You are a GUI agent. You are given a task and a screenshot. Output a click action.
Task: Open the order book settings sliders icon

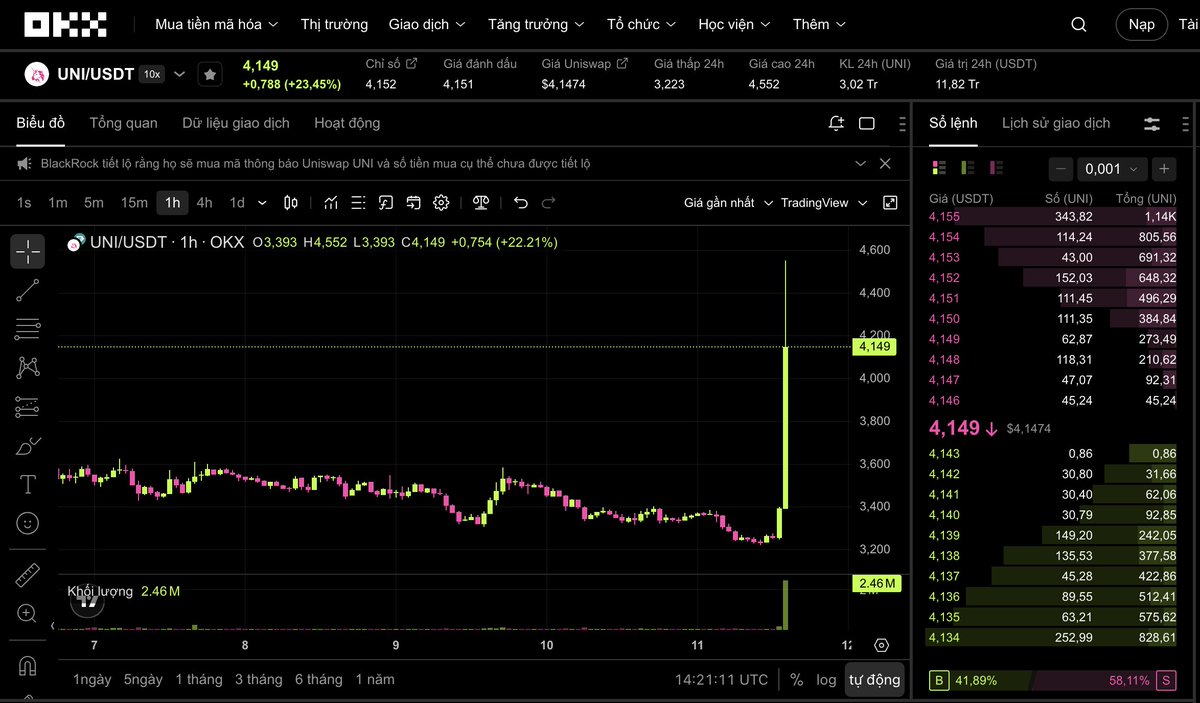[1152, 123]
